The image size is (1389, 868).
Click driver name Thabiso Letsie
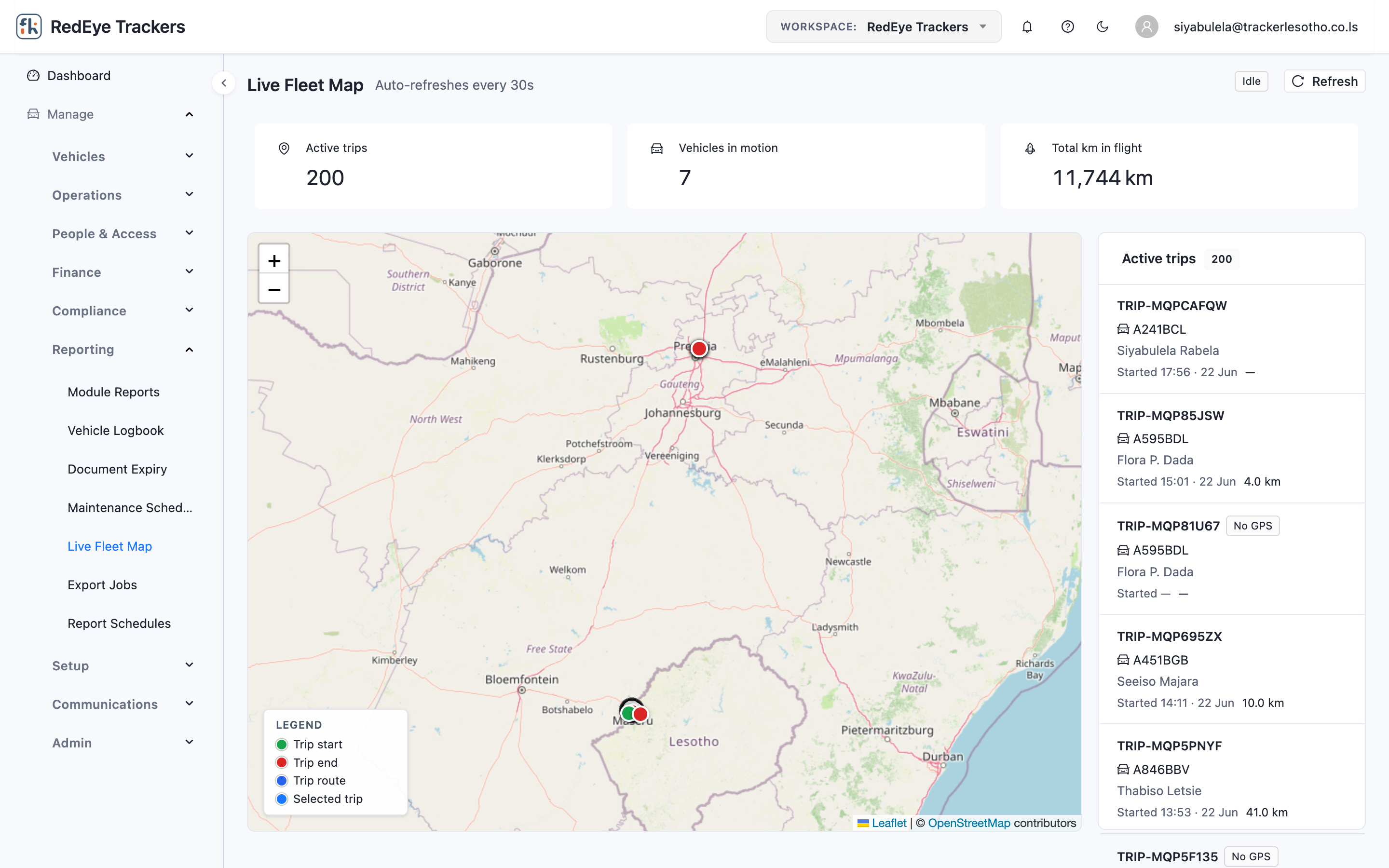coord(1159,790)
